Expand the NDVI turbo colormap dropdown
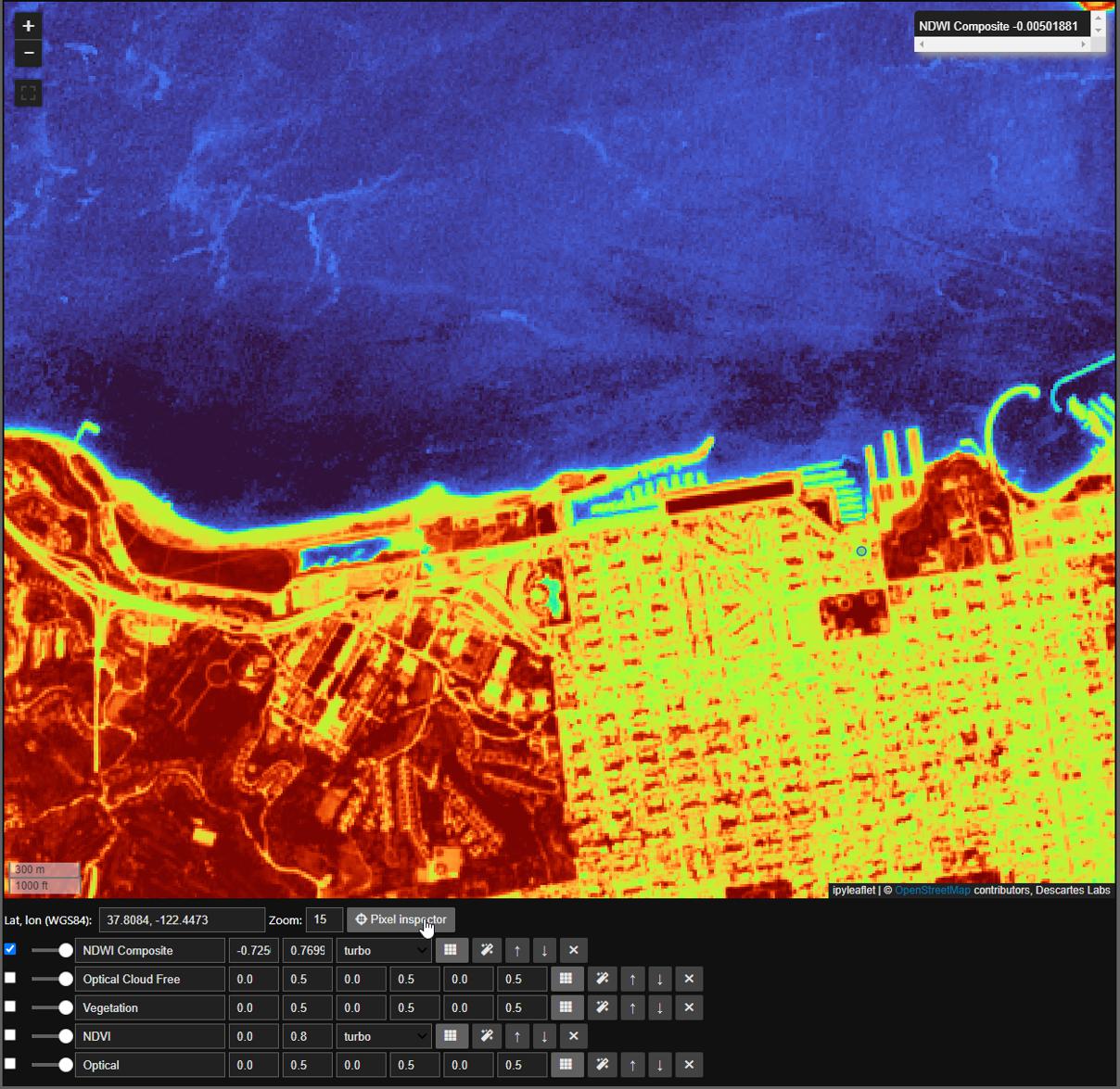The width and height of the screenshot is (1120, 1089). coord(384,1036)
